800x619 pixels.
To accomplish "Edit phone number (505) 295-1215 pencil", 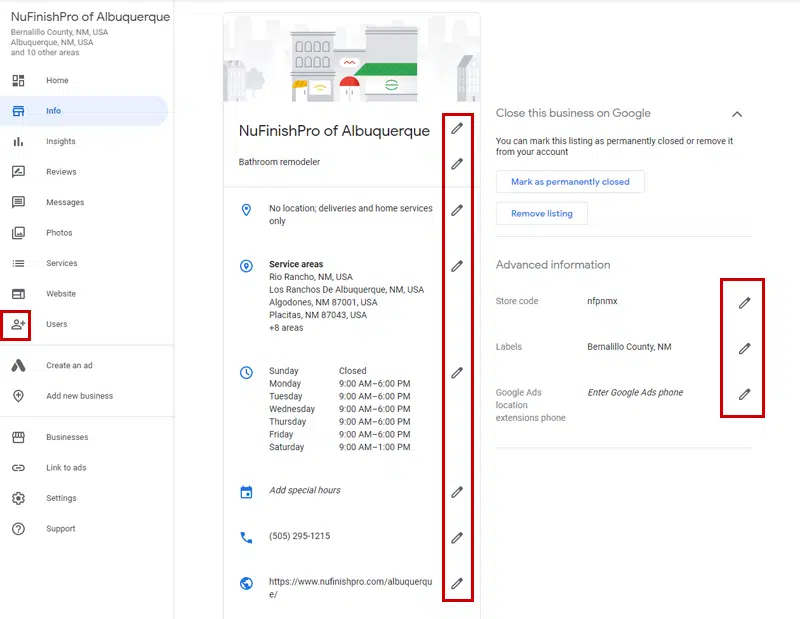I will tap(457, 537).
